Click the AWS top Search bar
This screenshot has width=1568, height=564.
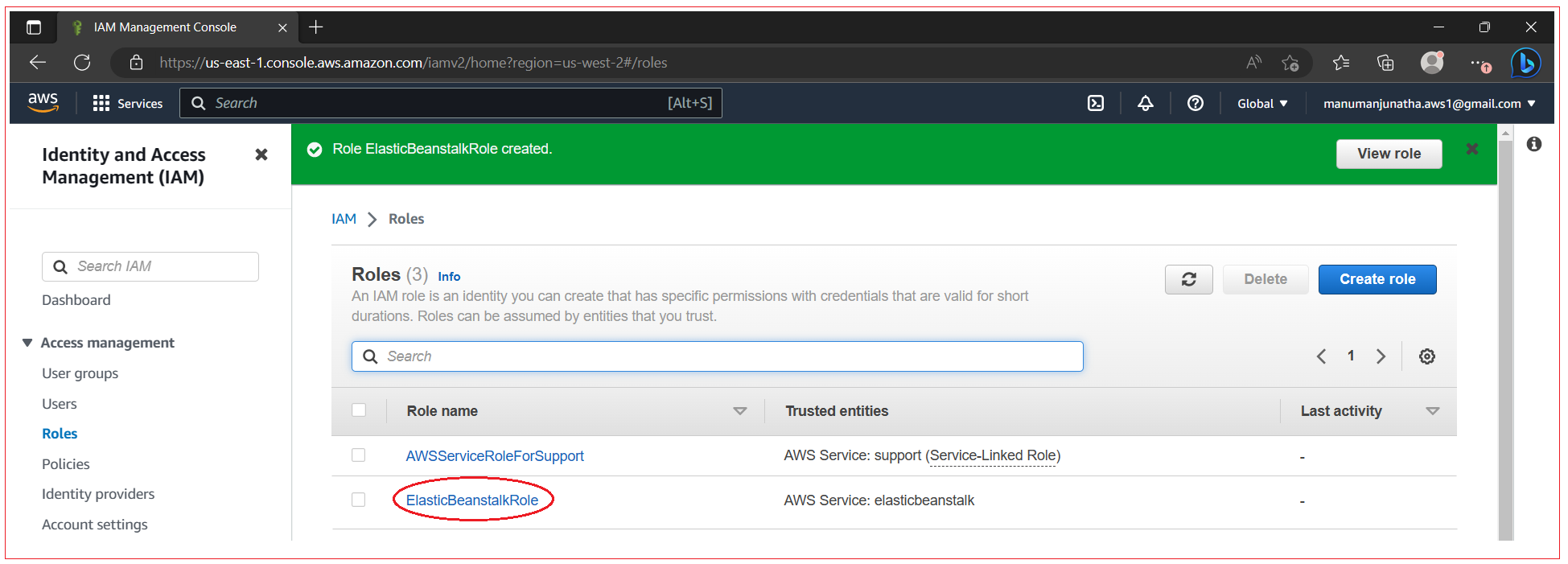(x=451, y=103)
